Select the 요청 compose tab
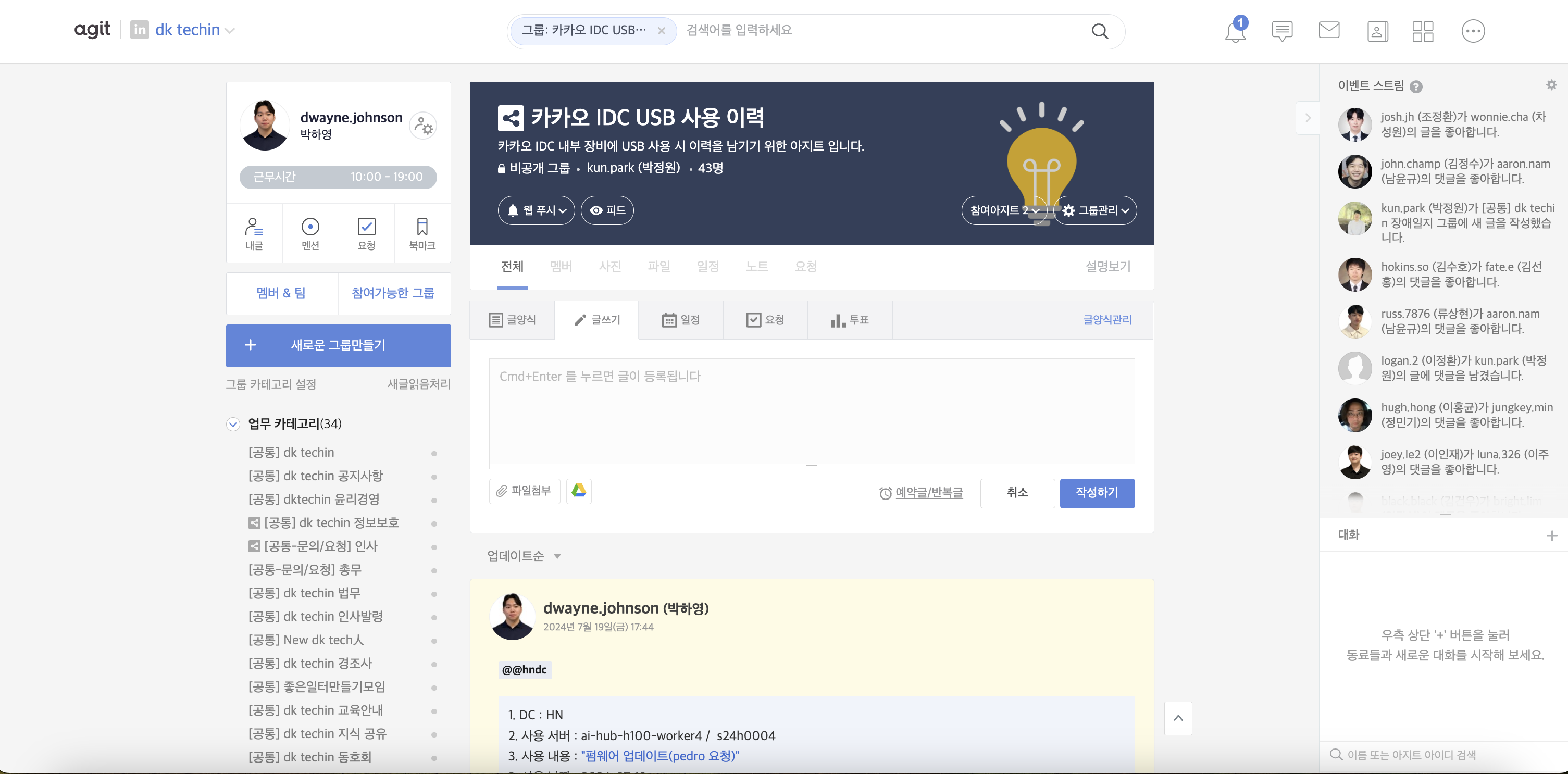 point(765,320)
